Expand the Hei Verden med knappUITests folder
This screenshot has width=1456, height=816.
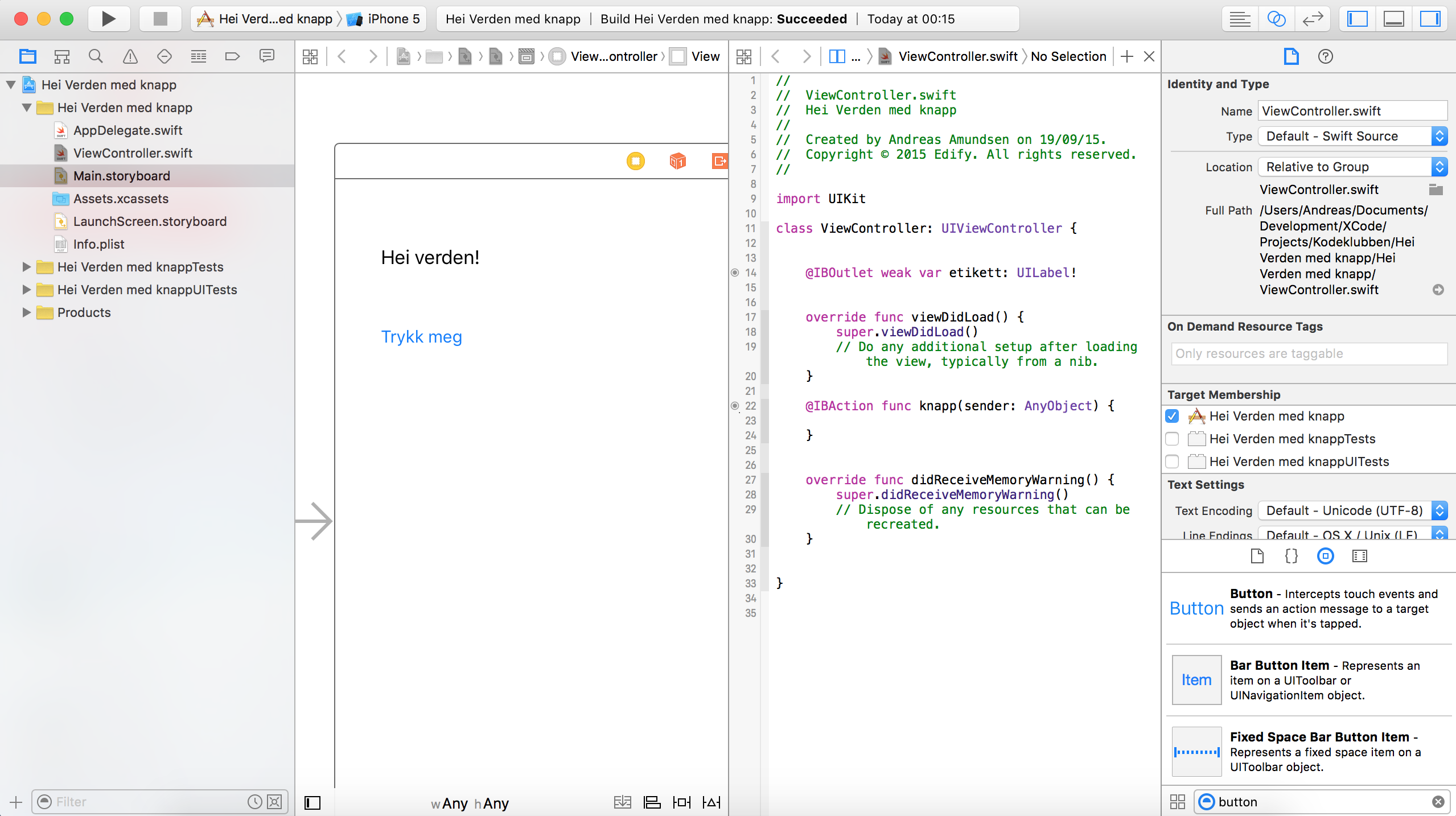pyautogui.click(x=26, y=290)
